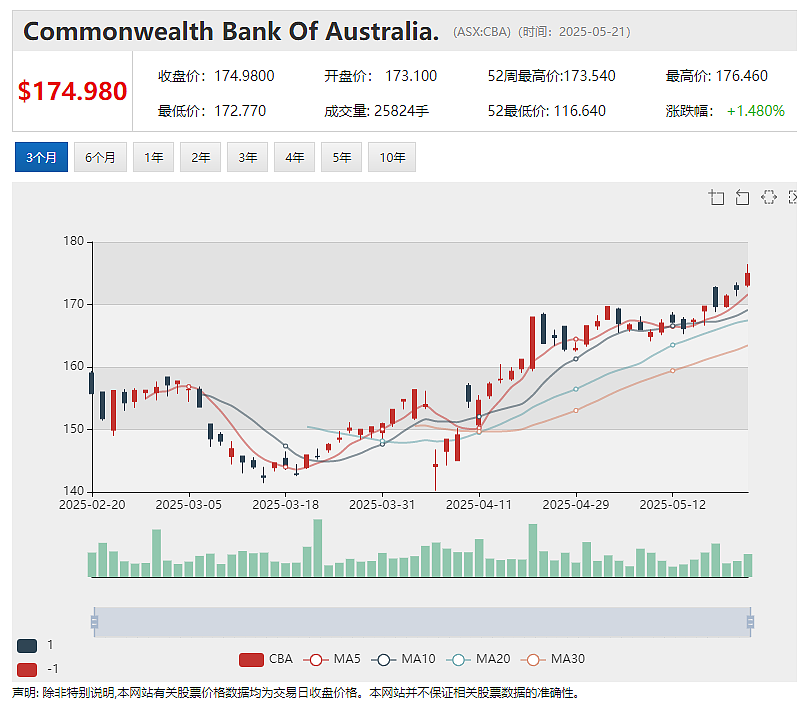
Task: Hide the MA30 moving average series
Action: pos(533,659)
